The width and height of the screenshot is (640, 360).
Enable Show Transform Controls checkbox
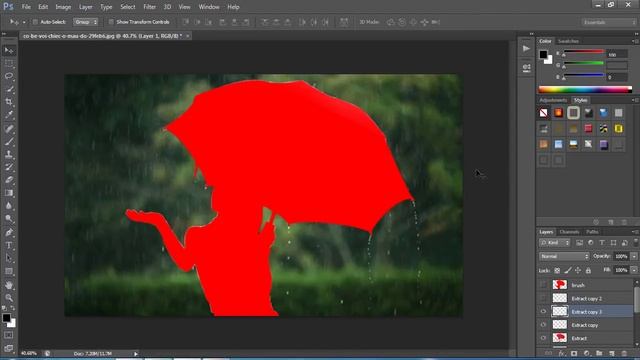tap(111, 22)
